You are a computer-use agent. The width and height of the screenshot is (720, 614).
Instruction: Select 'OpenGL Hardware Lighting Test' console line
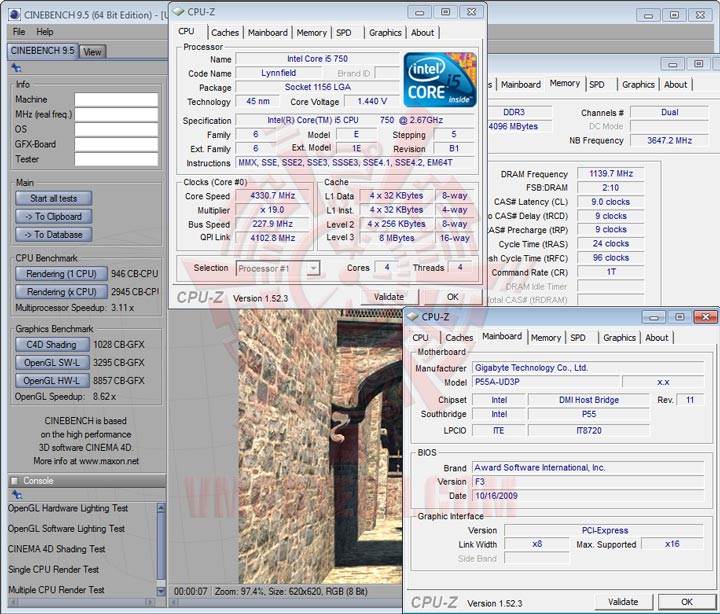tap(68, 508)
